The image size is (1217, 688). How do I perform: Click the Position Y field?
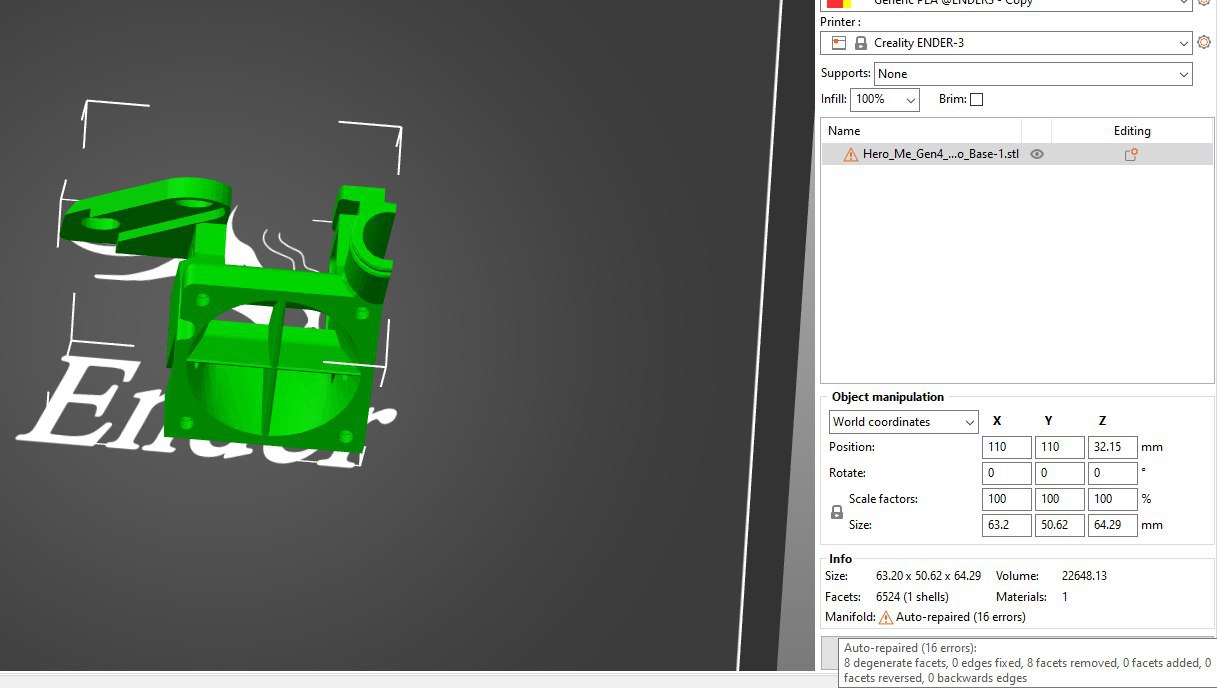pos(1059,447)
